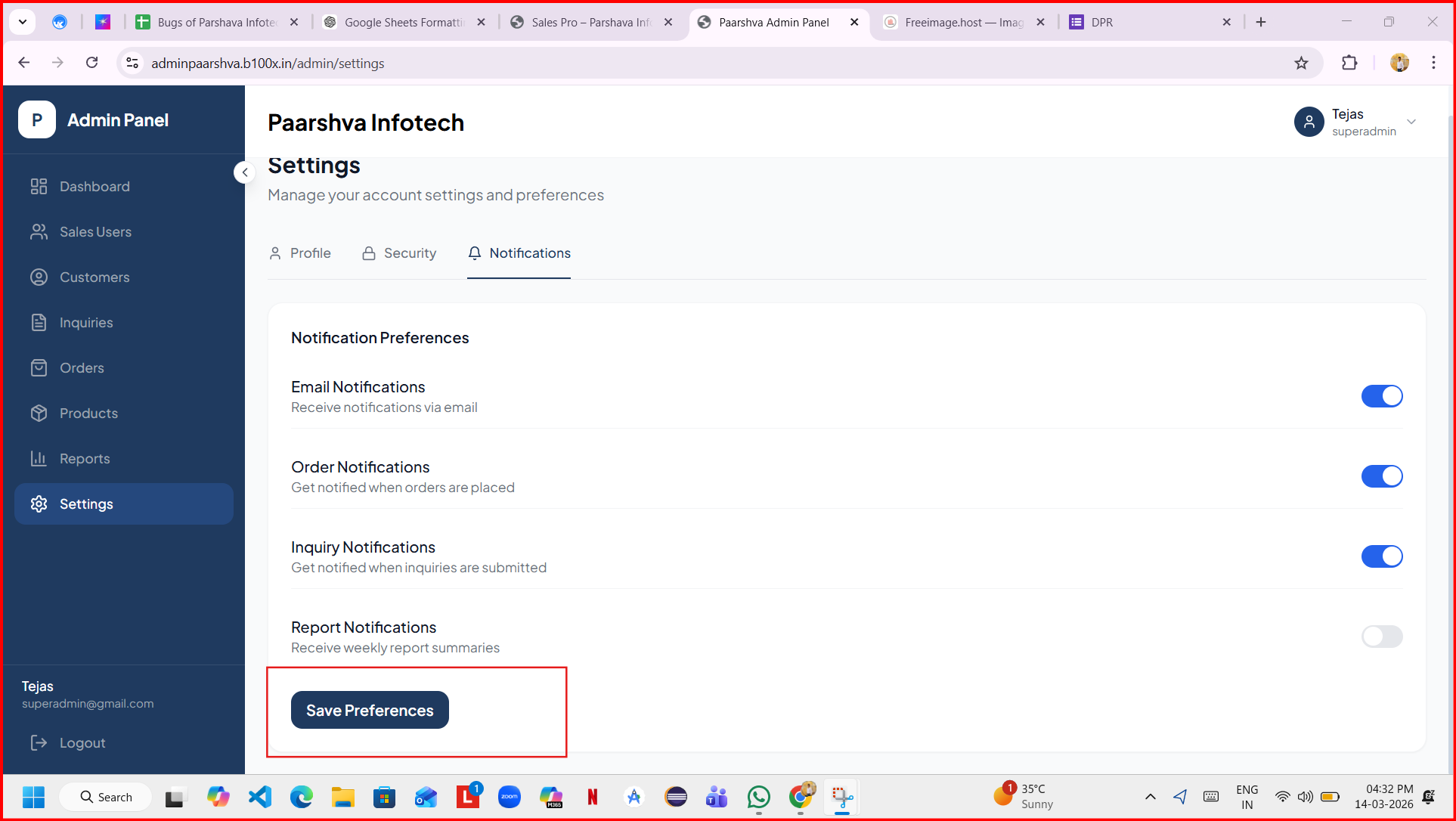Open Copilot from the taskbar

click(218, 797)
